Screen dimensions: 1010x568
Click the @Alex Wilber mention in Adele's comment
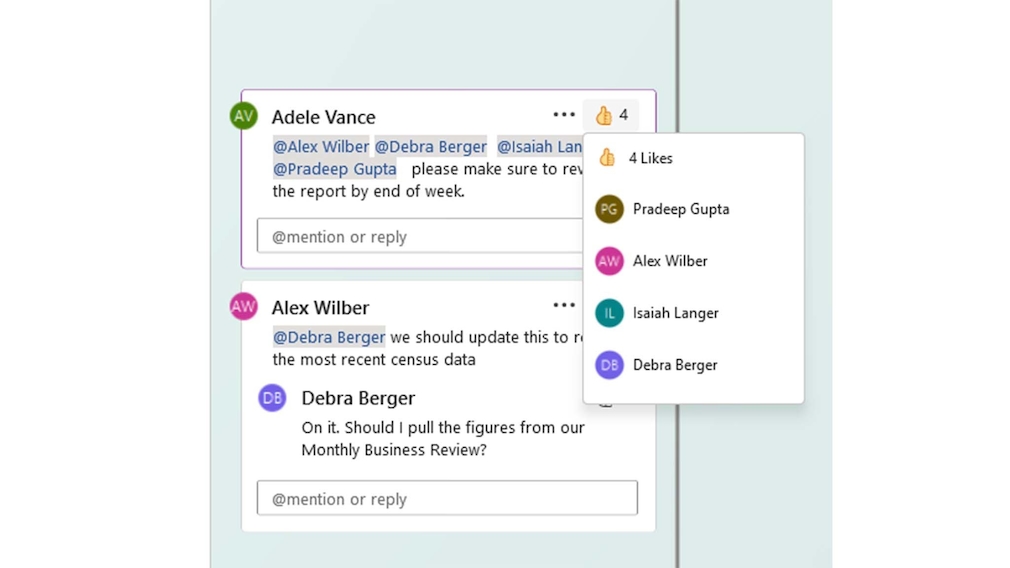(x=321, y=147)
